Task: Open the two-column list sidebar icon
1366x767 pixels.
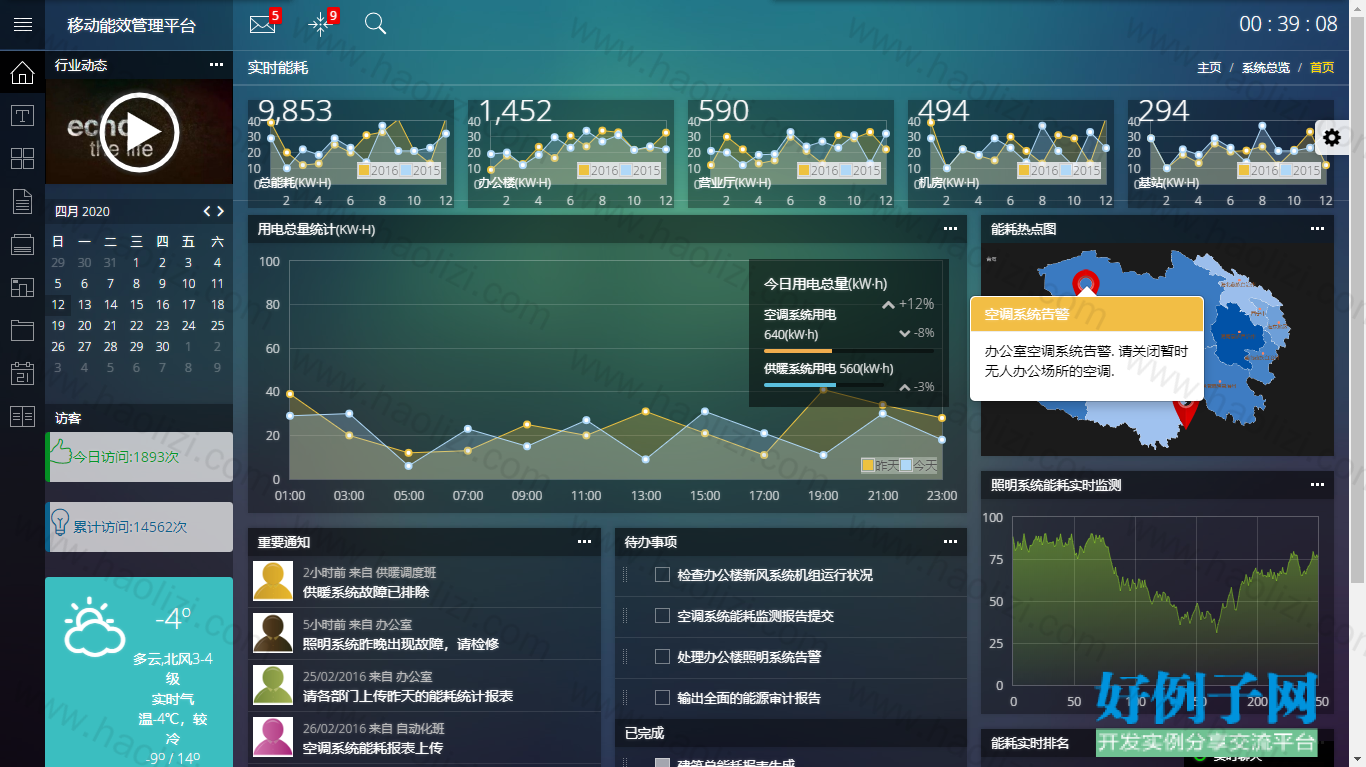Action: (x=22, y=417)
